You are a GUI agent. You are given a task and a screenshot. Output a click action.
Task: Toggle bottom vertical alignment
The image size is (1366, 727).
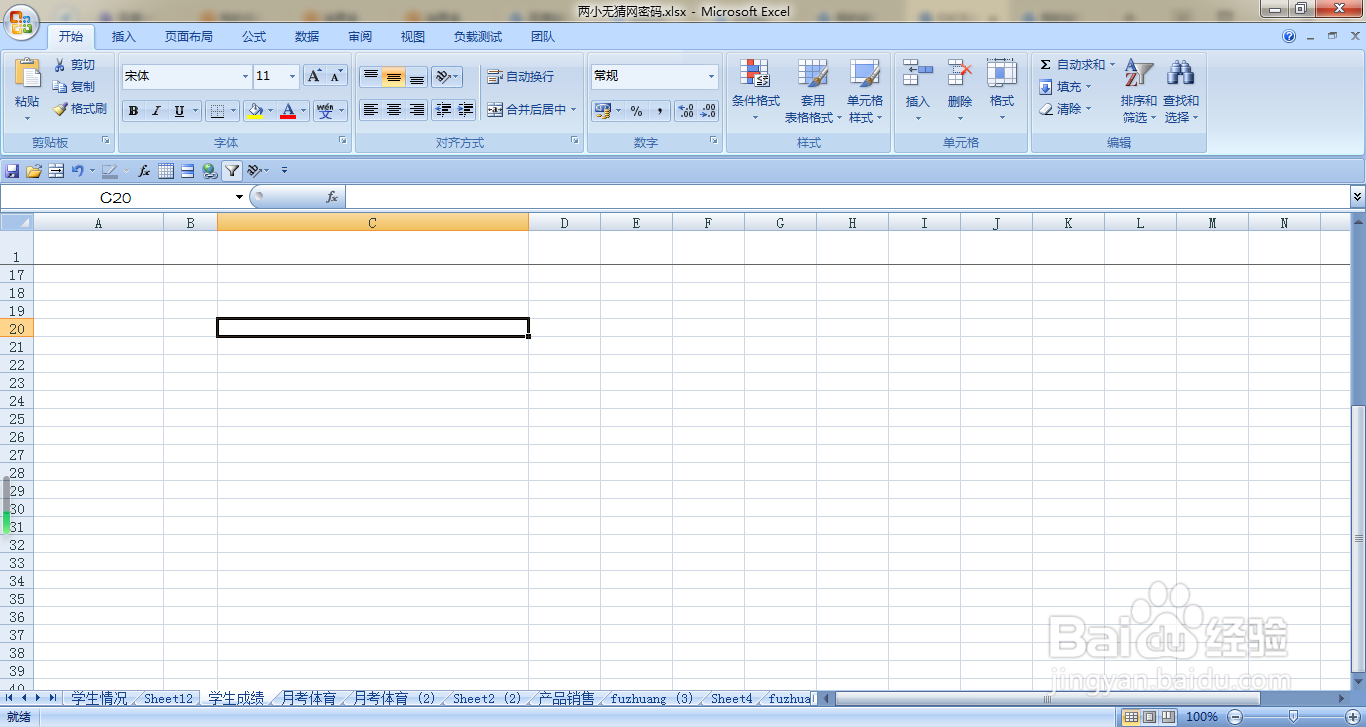coord(417,77)
